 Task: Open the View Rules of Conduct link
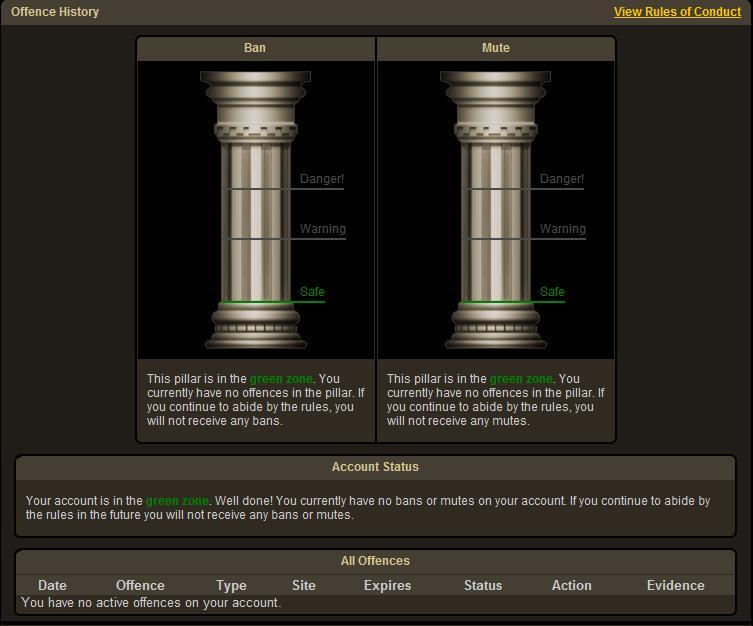pos(677,12)
